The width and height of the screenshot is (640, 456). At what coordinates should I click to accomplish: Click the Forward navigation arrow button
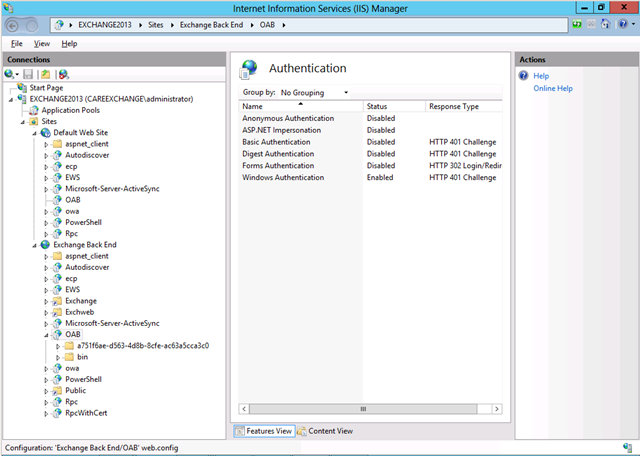coord(32,26)
